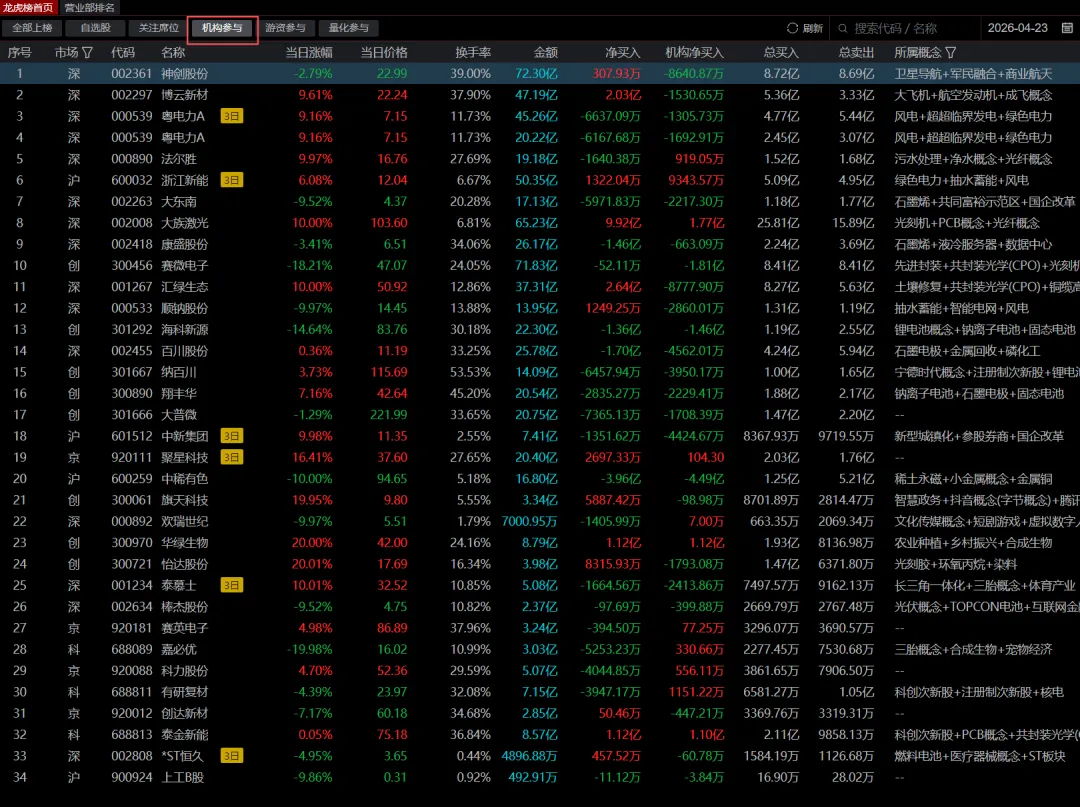The width and height of the screenshot is (1080, 807).
Task: Click stock name 中稀有色
Action: pos(185,479)
